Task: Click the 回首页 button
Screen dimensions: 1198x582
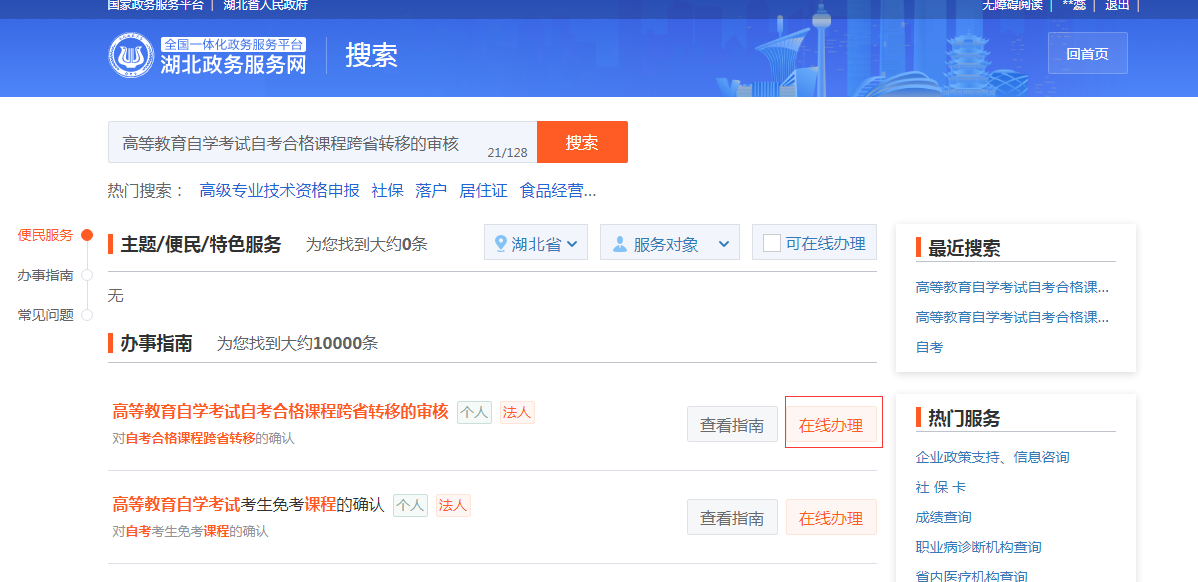Action: [x=1087, y=52]
